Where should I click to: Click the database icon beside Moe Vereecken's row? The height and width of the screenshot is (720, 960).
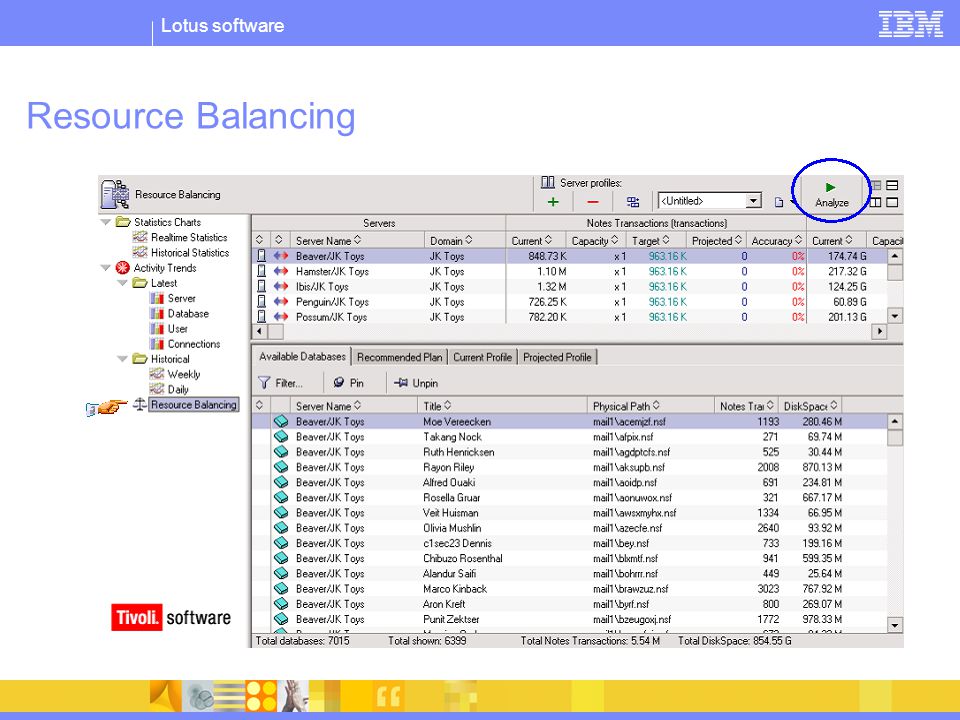click(x=281, y=421)
